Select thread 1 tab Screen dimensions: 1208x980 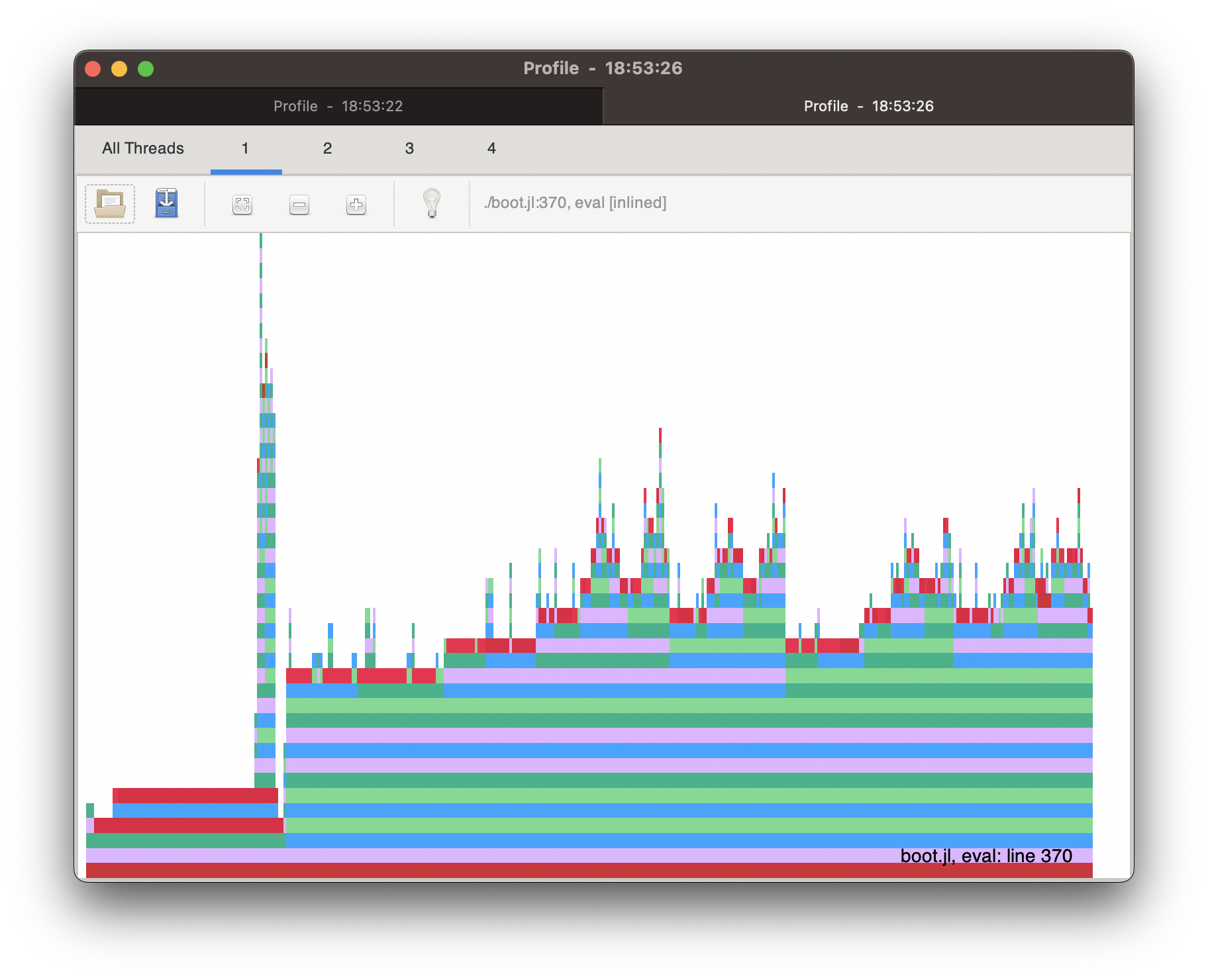245,148
